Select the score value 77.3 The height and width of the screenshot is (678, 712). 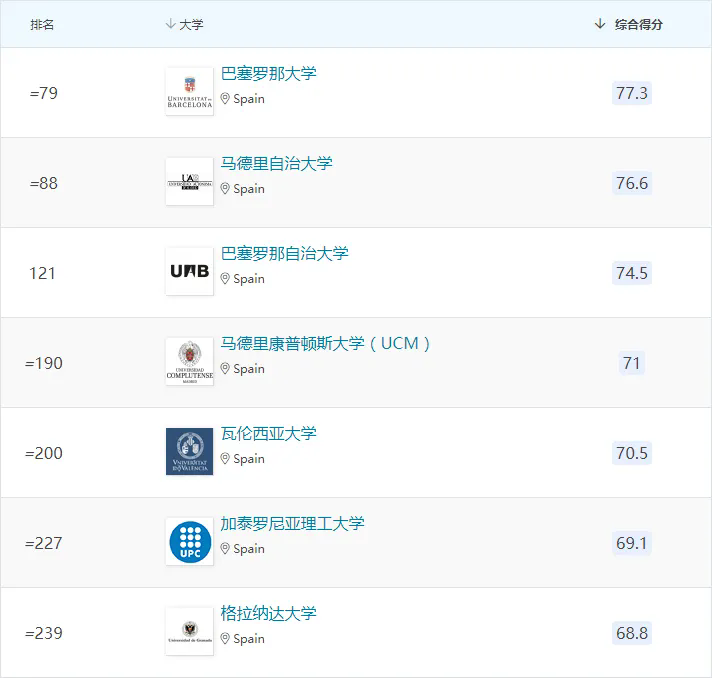[x=632, y=93]
